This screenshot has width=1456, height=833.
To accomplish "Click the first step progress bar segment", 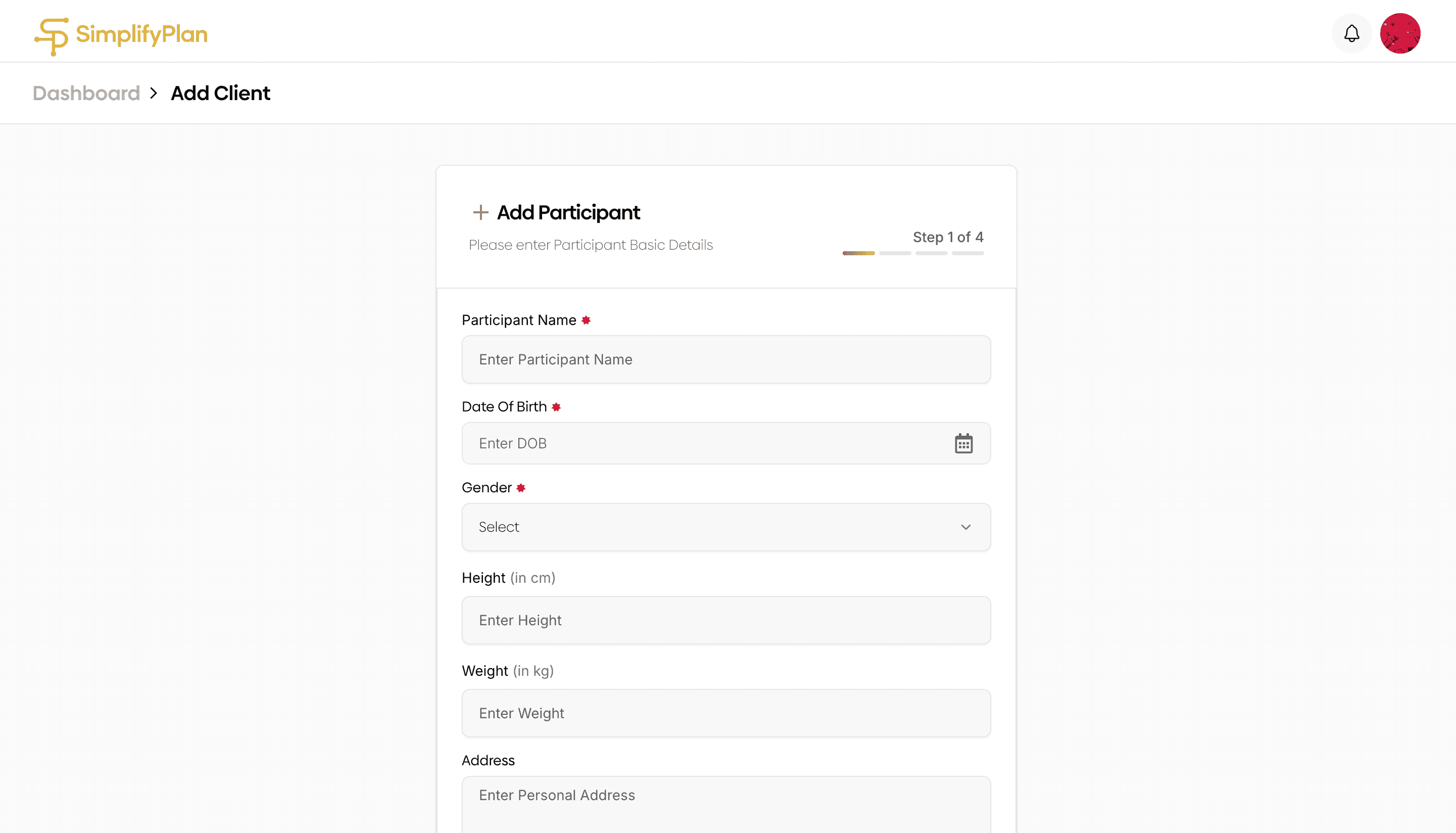I will (858, 253).
